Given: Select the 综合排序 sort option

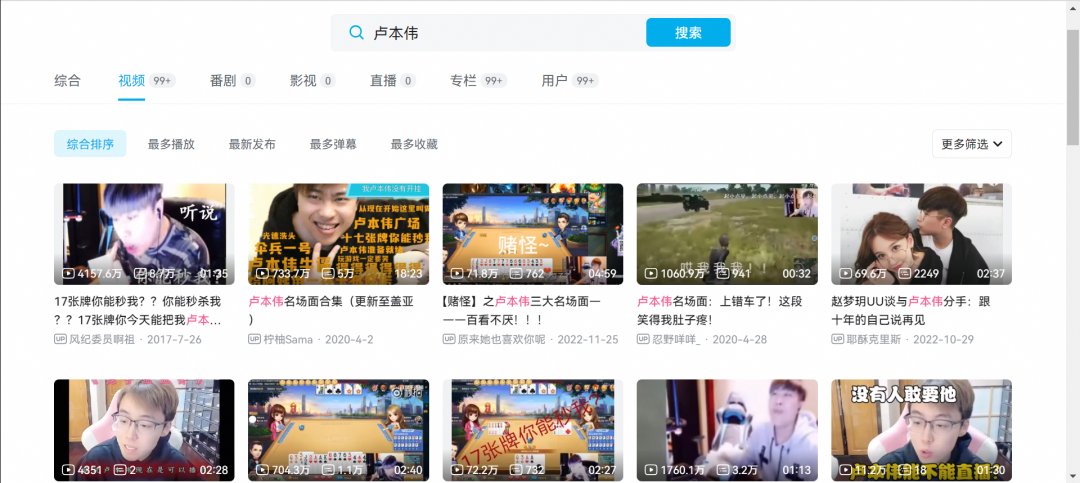Looking at the screenshot, I should pos(90,144).
